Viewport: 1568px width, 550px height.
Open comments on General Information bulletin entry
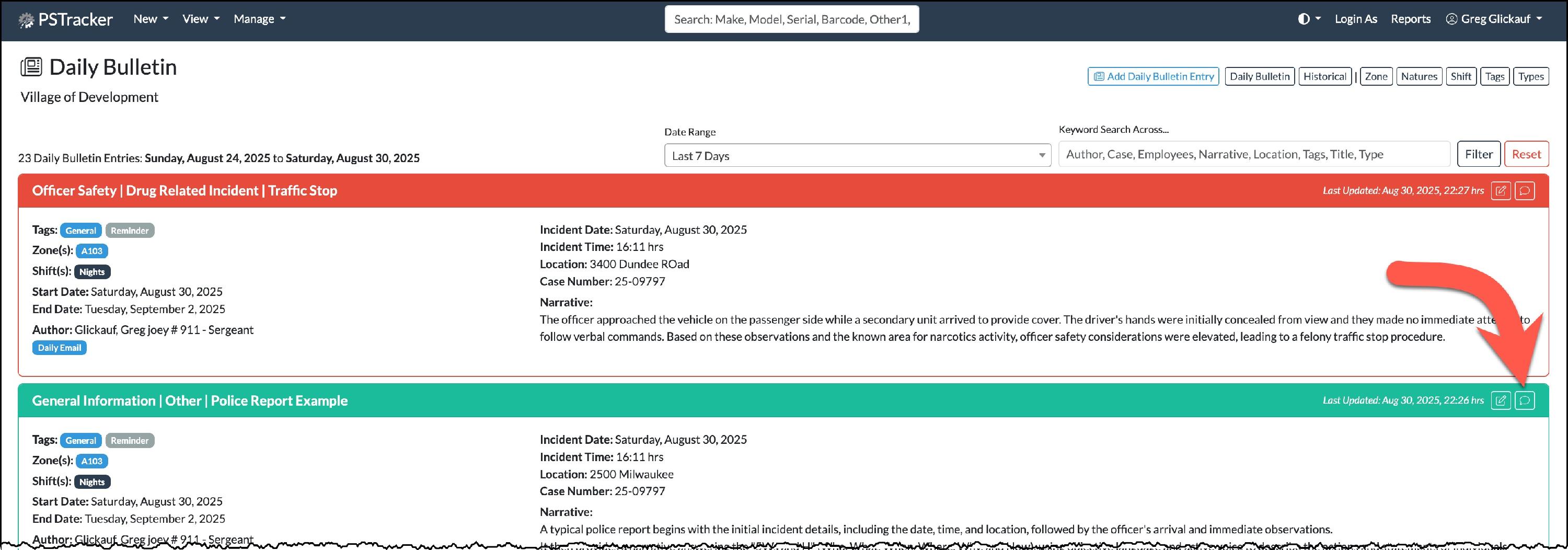point(1525,400)
